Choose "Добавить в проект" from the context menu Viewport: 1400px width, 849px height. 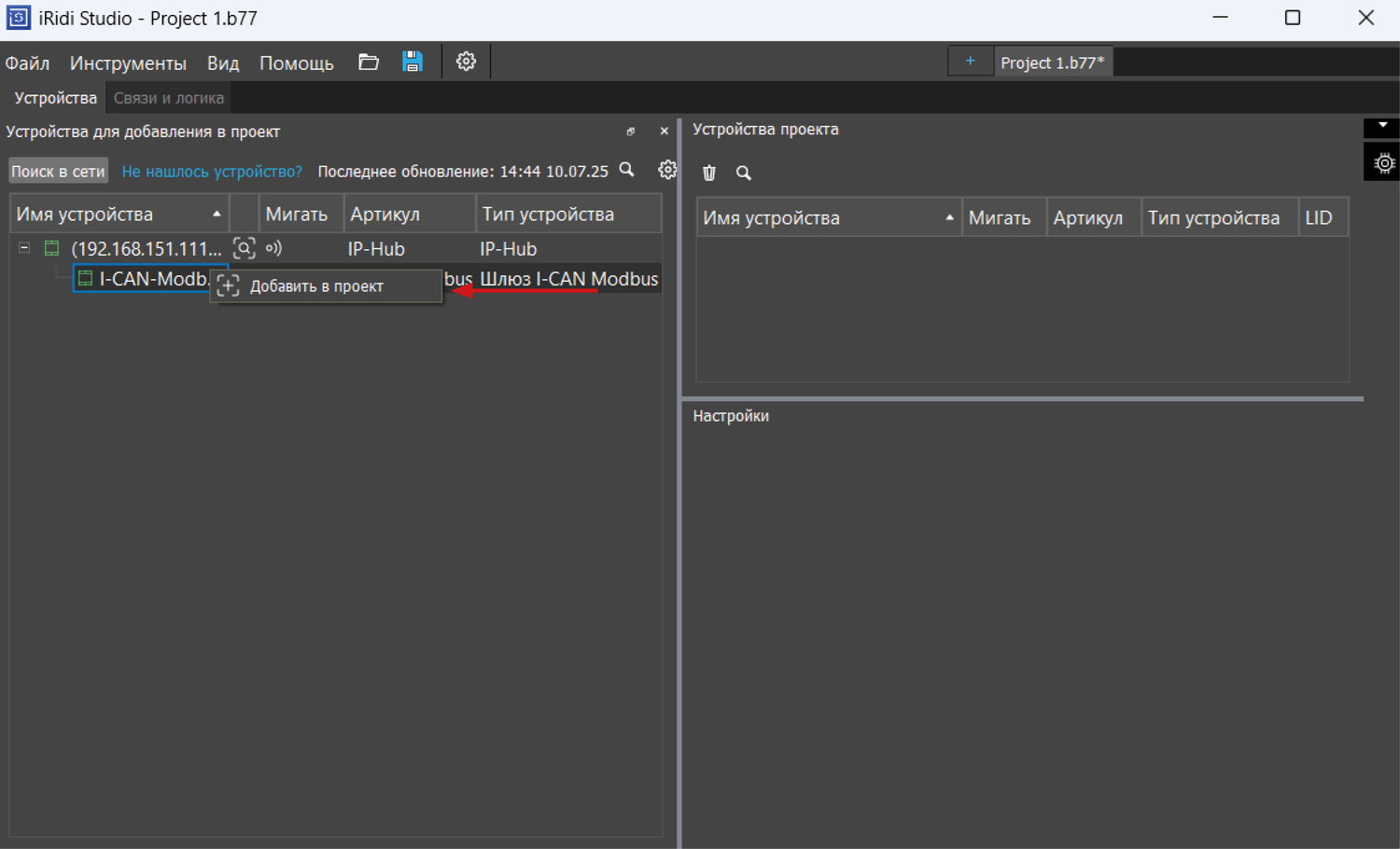point(316,286)
